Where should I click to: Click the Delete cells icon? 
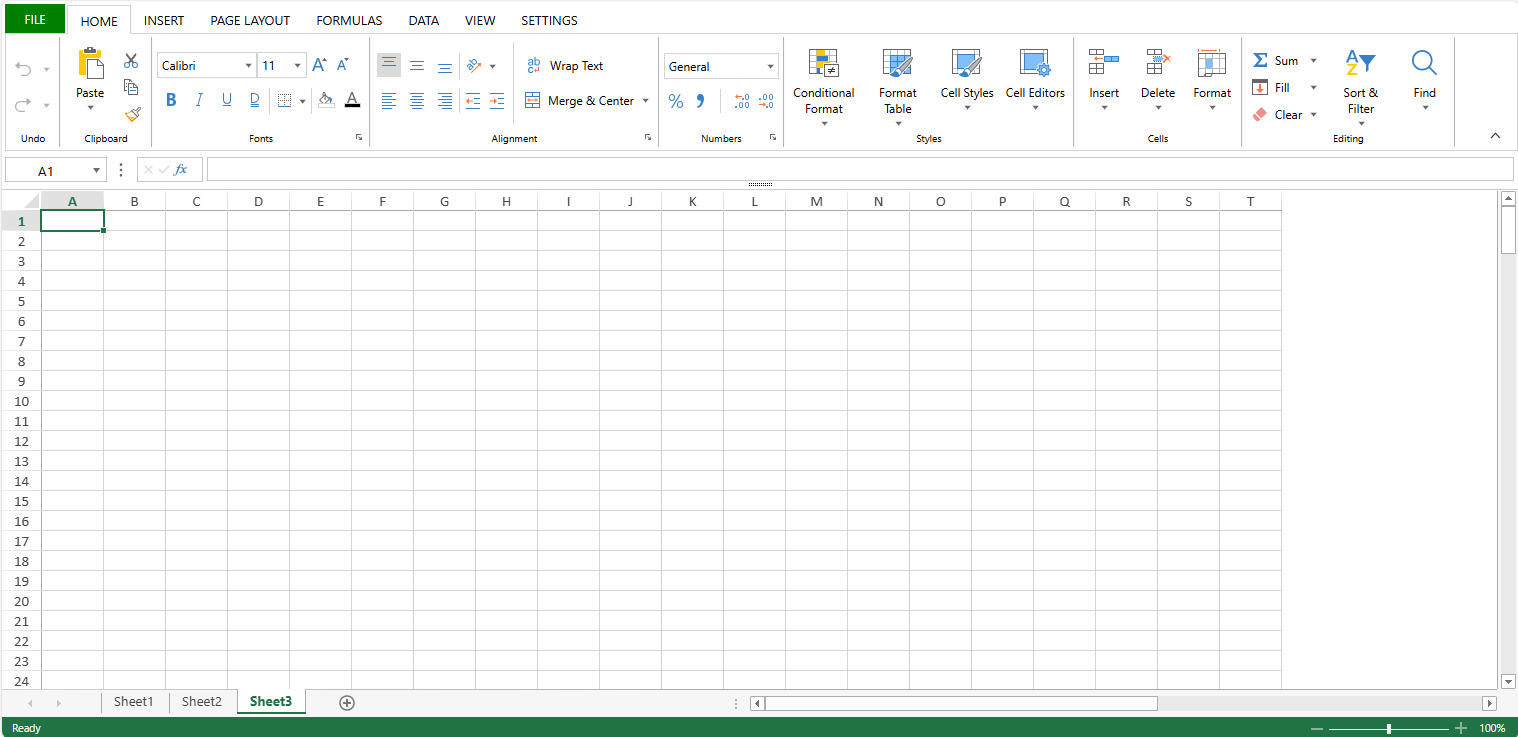point(1158,63)
